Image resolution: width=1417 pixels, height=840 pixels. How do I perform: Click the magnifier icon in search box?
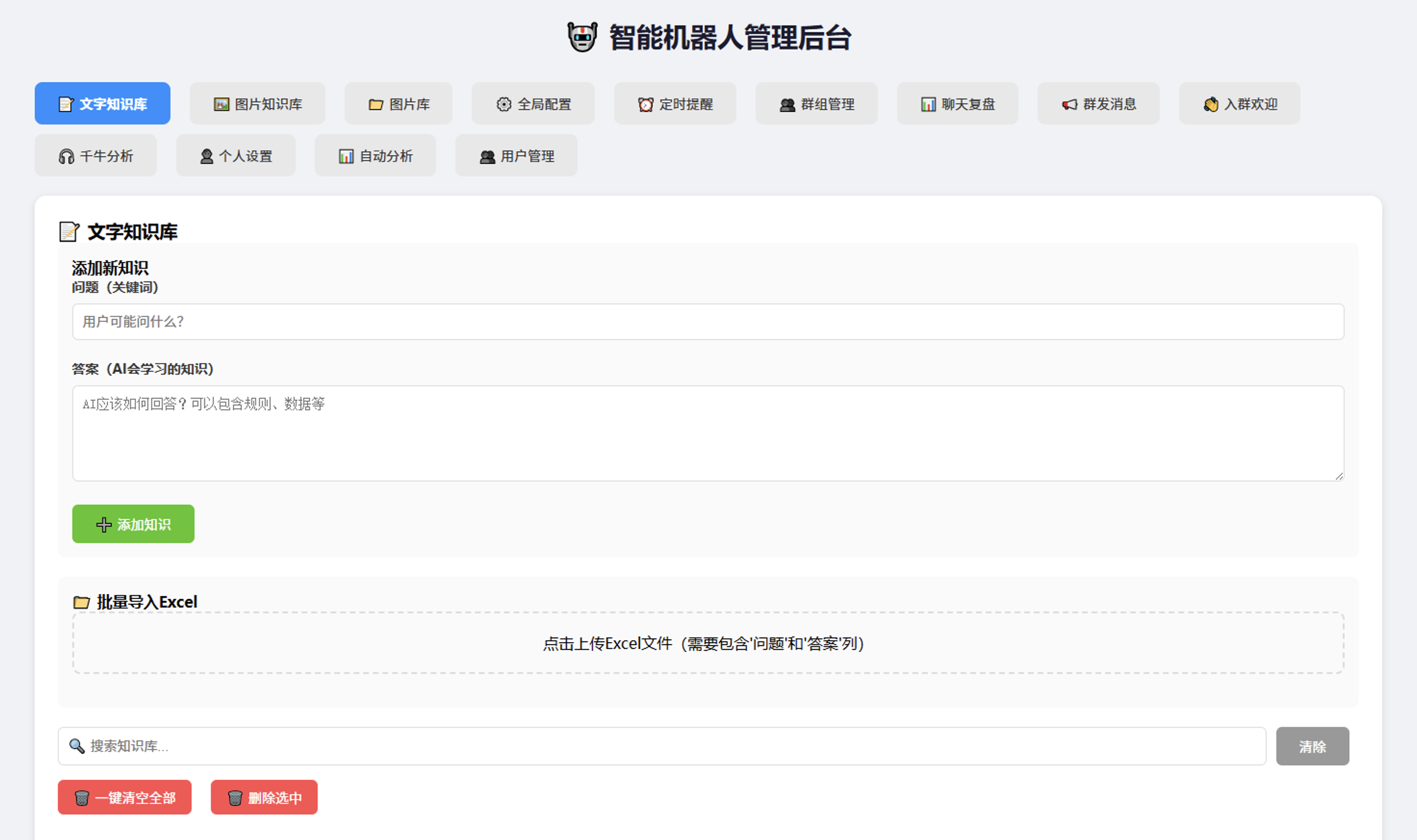click(x=77, y=746)
